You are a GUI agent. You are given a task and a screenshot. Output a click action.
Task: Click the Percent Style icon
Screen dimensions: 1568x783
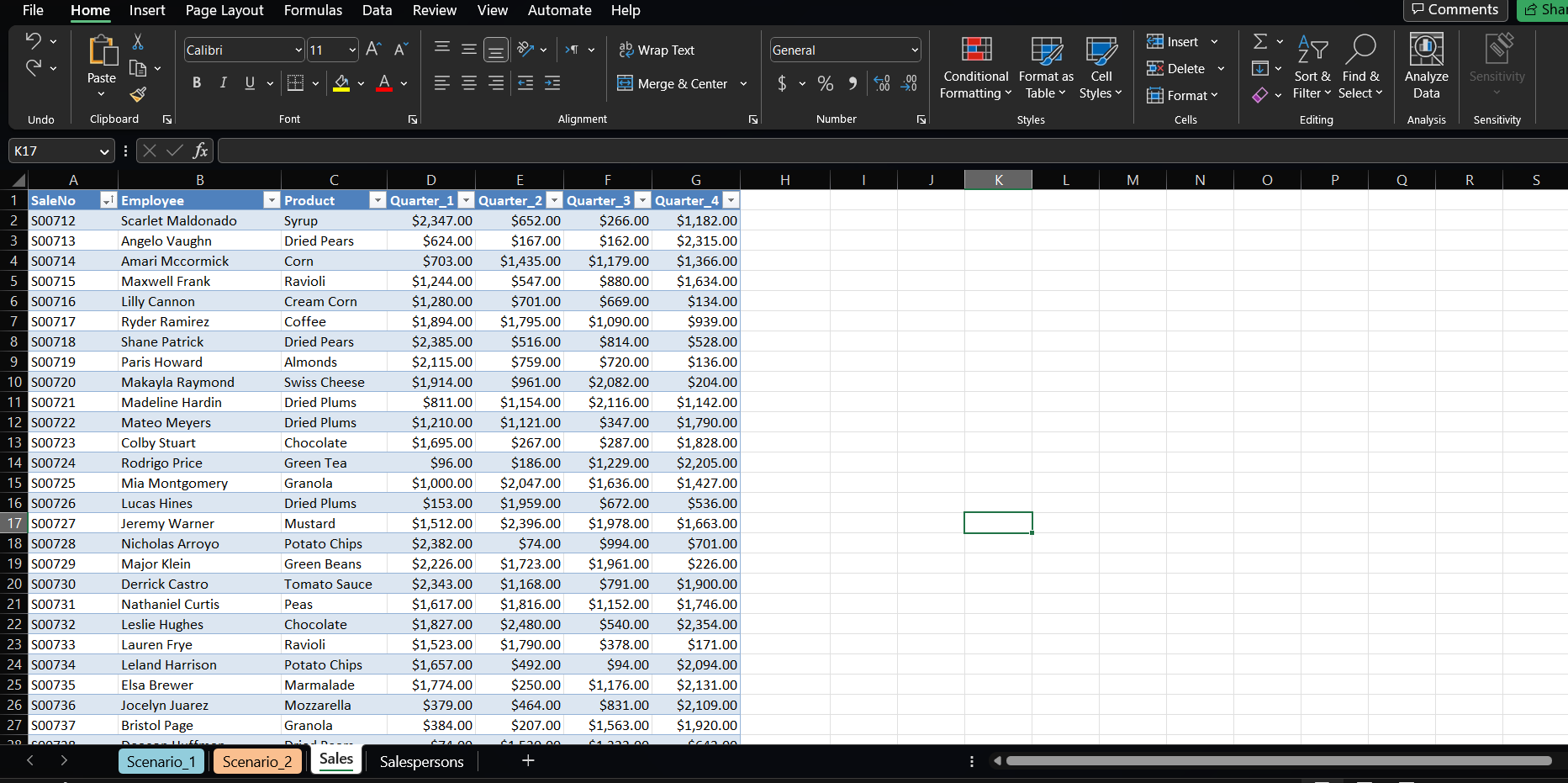pyautogui.click(x=825, y=83)
